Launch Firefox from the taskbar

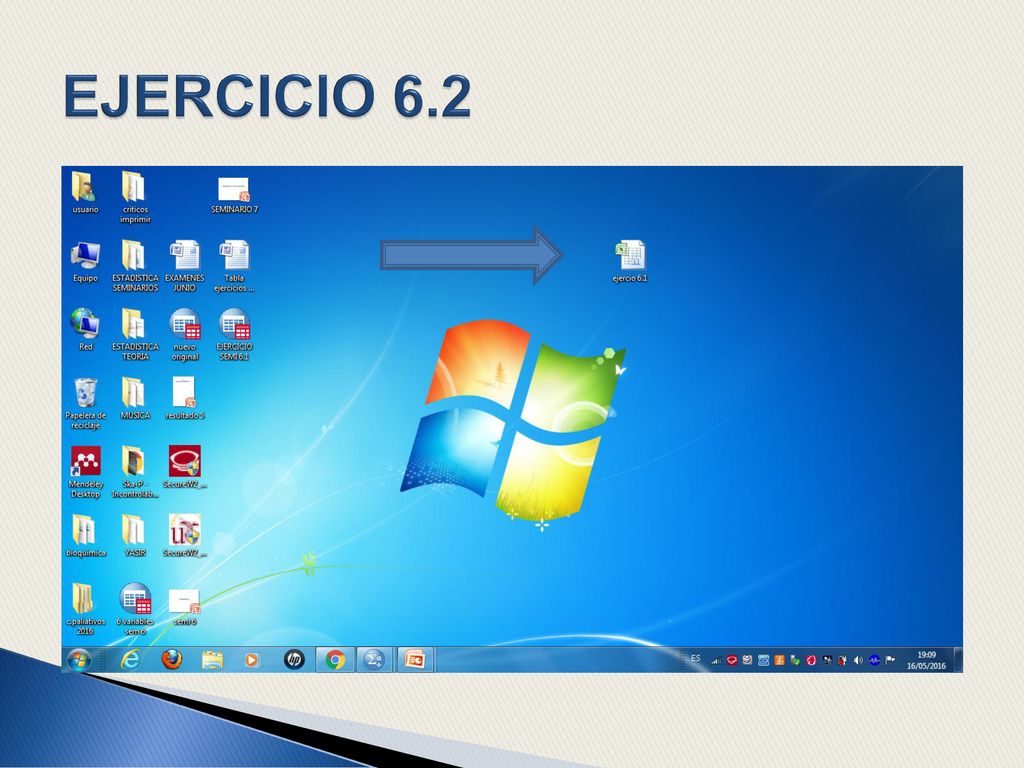[x=171, y=660]
